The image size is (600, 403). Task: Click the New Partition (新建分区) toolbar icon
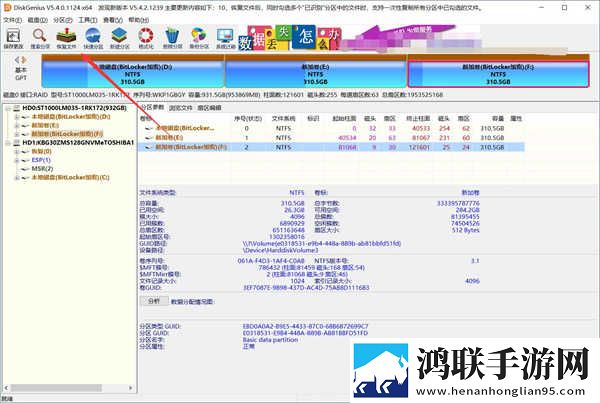click(119, 38)
